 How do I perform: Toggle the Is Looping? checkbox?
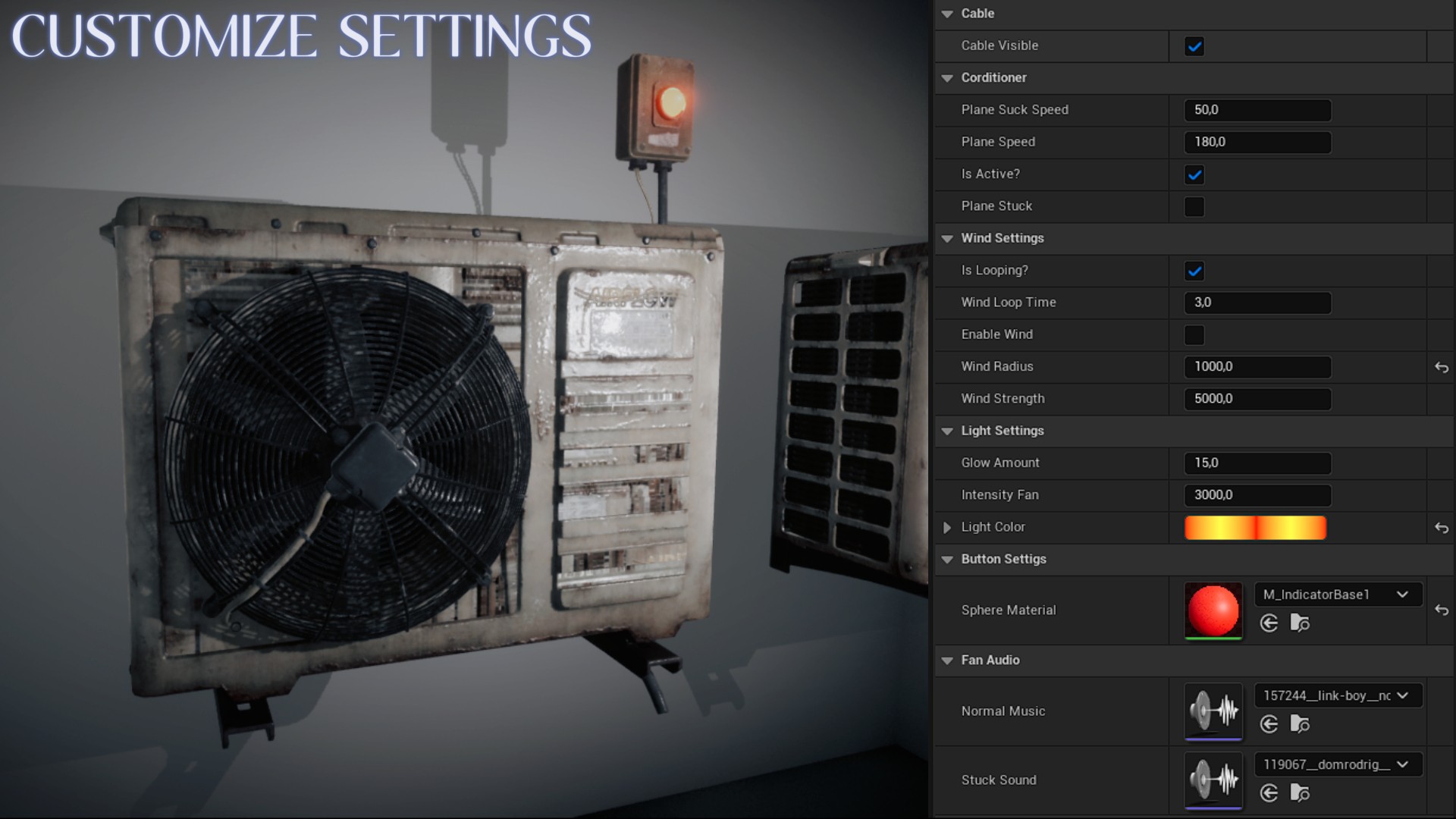[1194, 271]
